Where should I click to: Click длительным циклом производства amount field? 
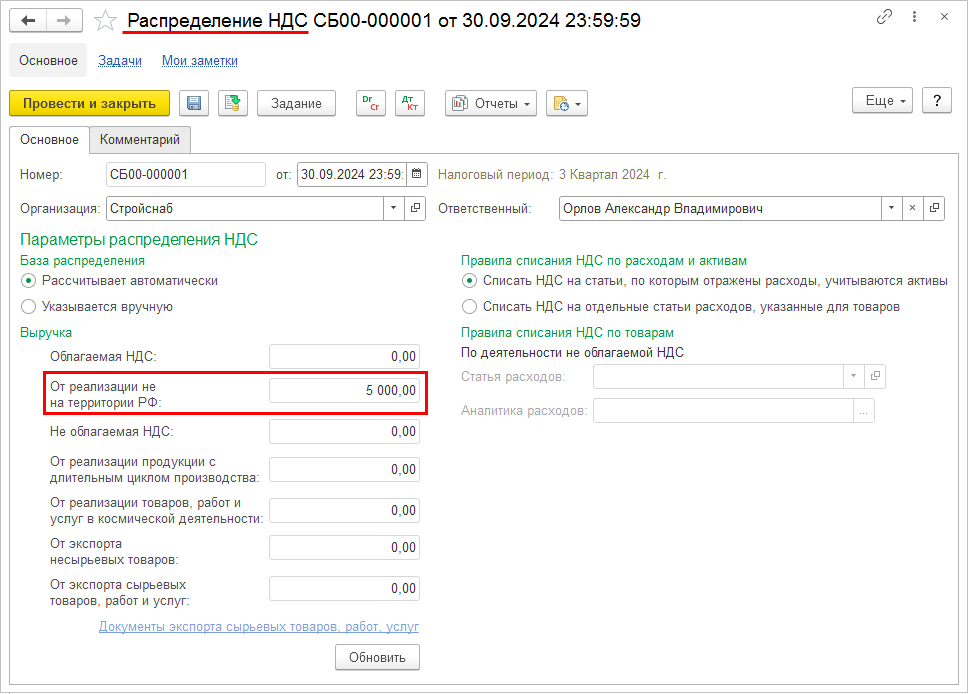point(344,470)
